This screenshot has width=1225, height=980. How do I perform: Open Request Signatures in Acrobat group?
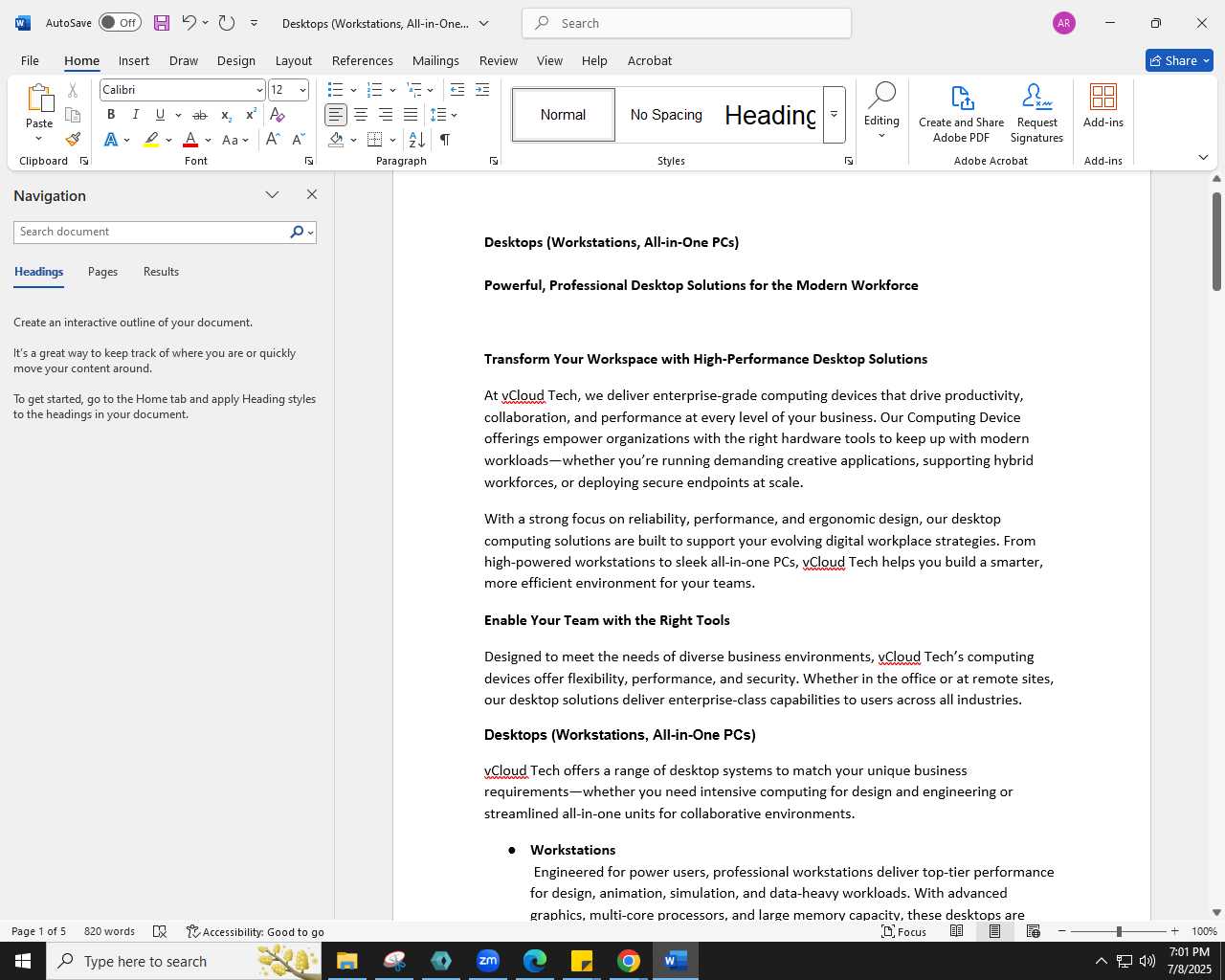coord(1036,114)
